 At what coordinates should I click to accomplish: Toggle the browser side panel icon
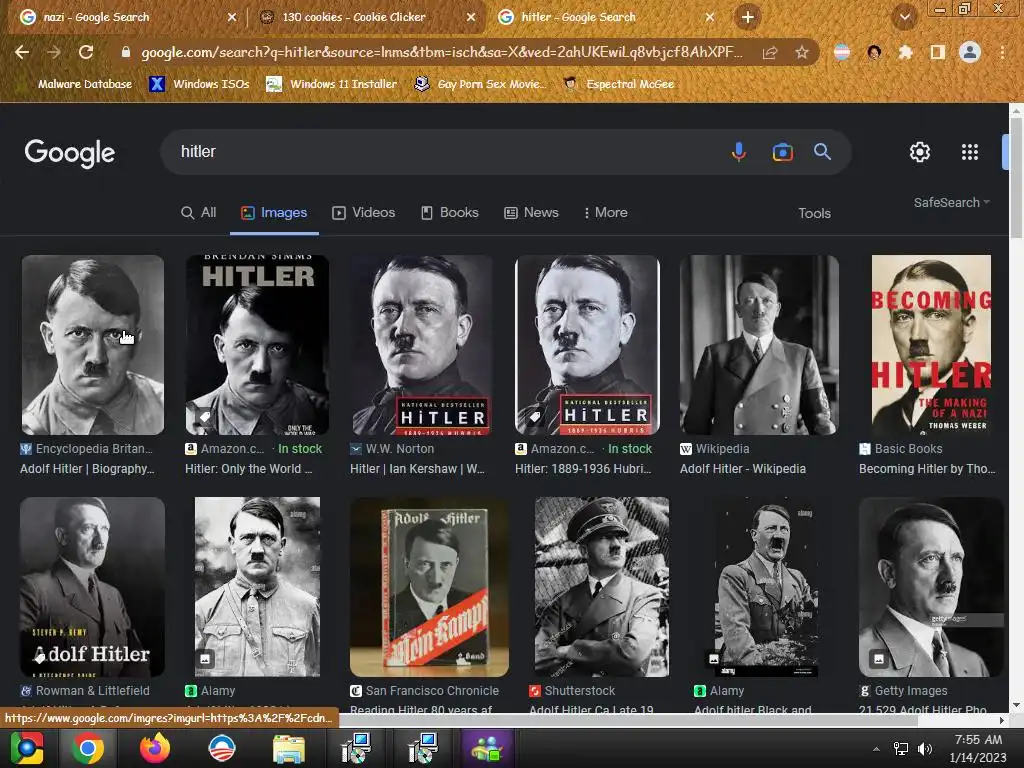pyautogui.click(x=938, y=52)
